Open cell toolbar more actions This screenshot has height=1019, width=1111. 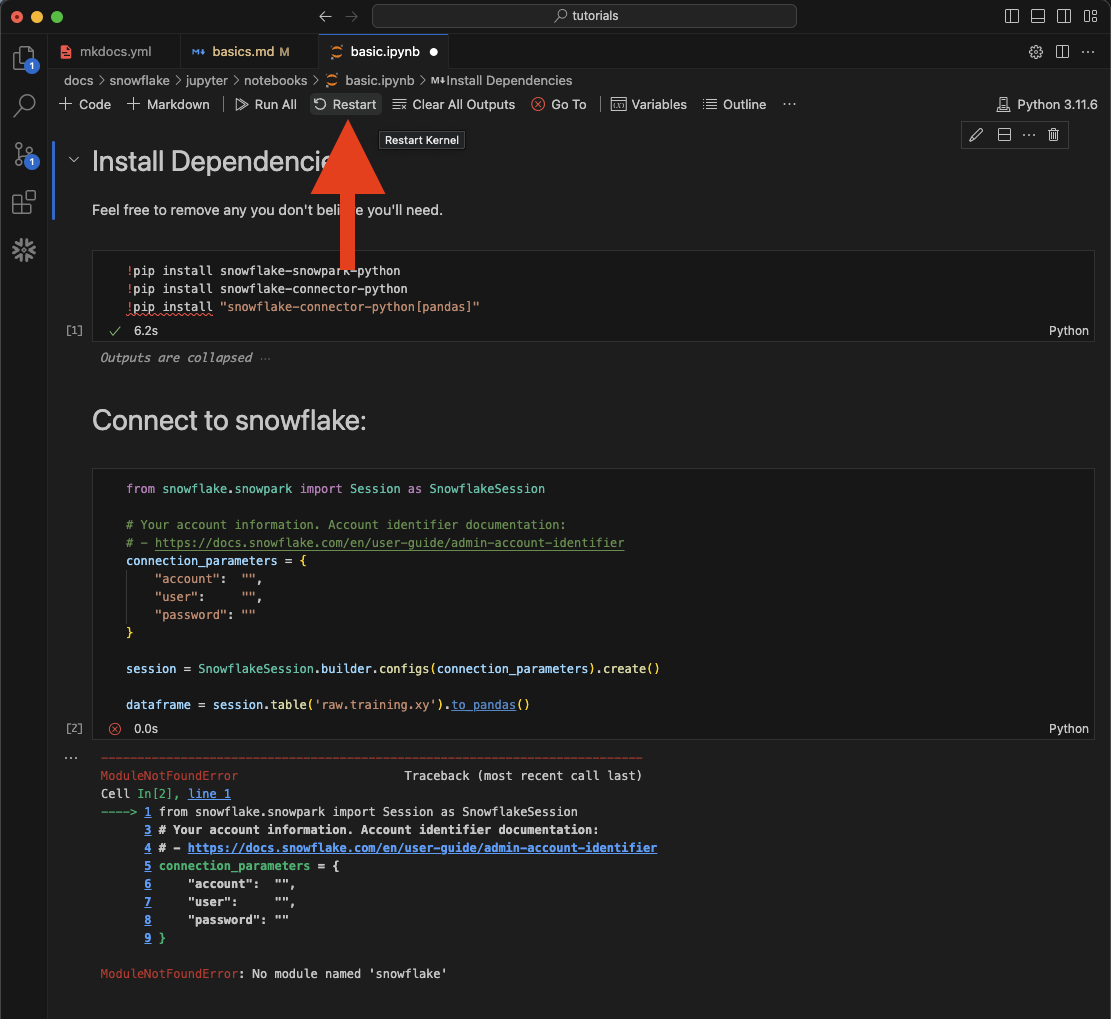click(x=1029, y=135)
